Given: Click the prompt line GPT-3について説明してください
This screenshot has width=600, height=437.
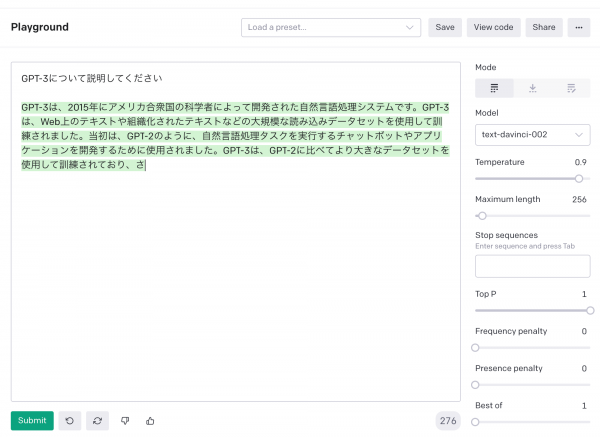Looking at the screenshot, I should [x=92, y=78].
